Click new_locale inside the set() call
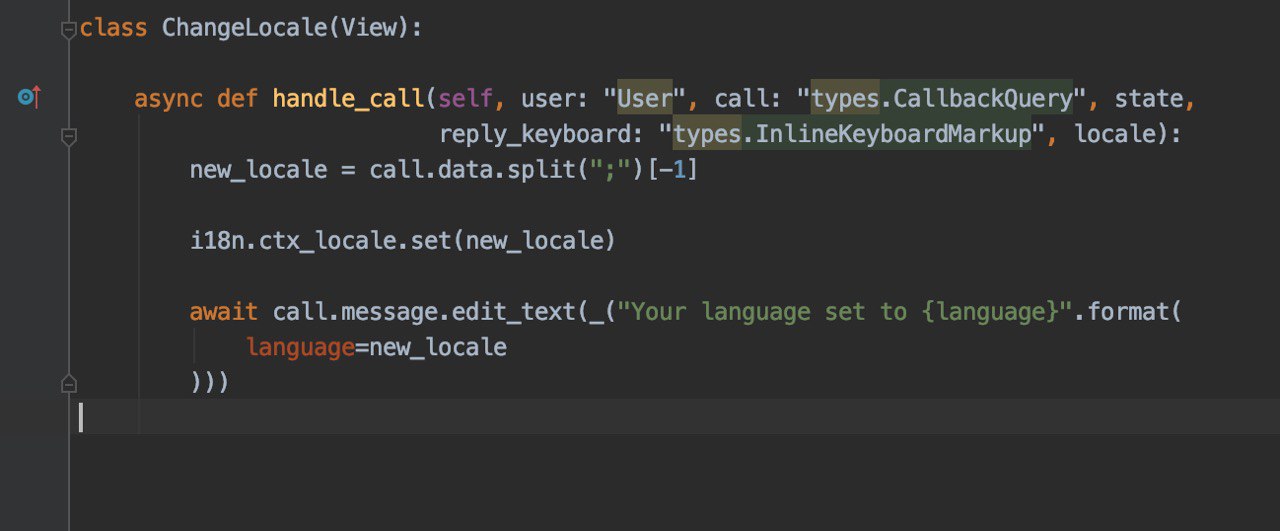 [x=535, y=241]
